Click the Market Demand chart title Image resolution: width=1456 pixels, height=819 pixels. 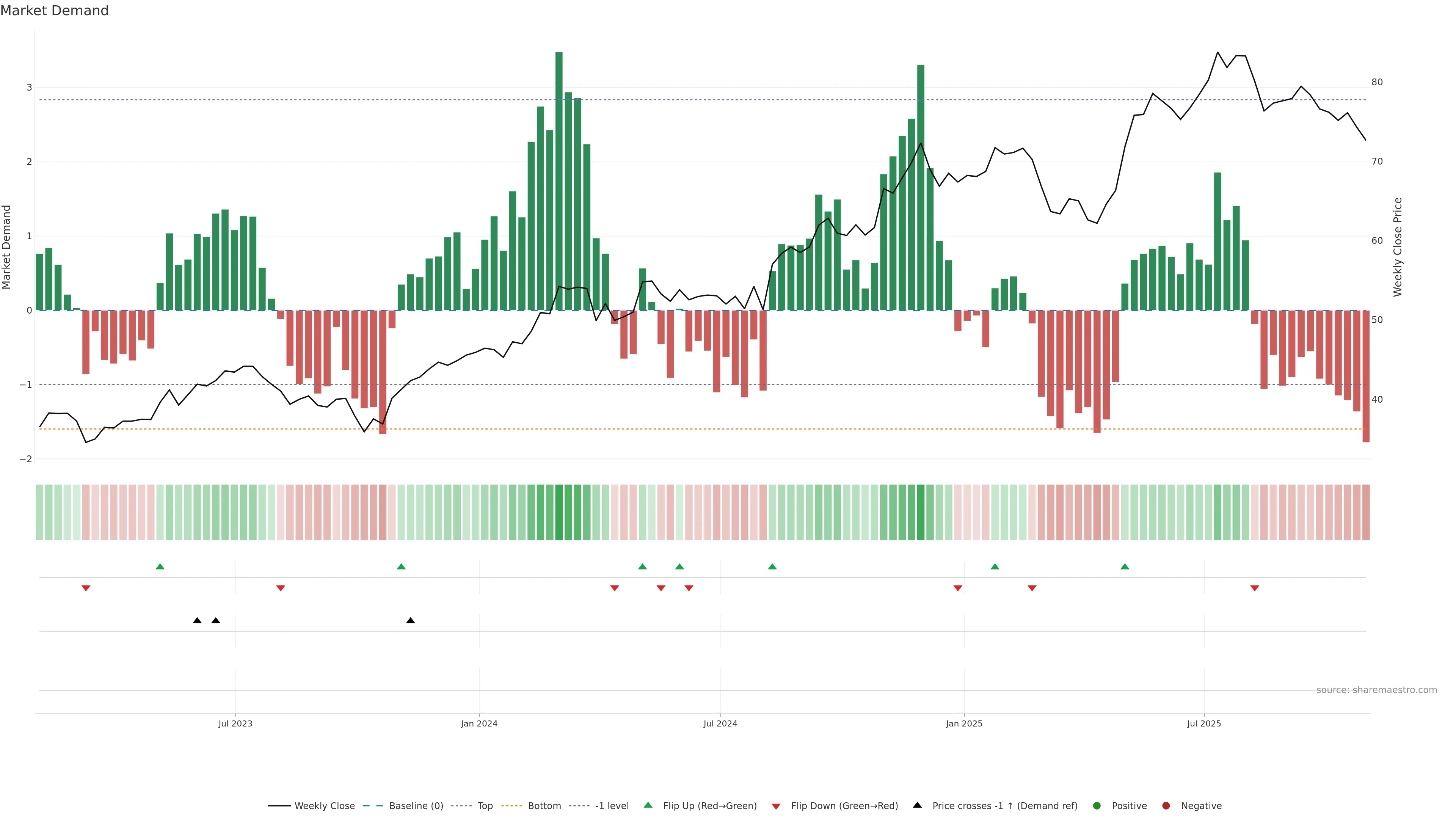click(54, 11)
